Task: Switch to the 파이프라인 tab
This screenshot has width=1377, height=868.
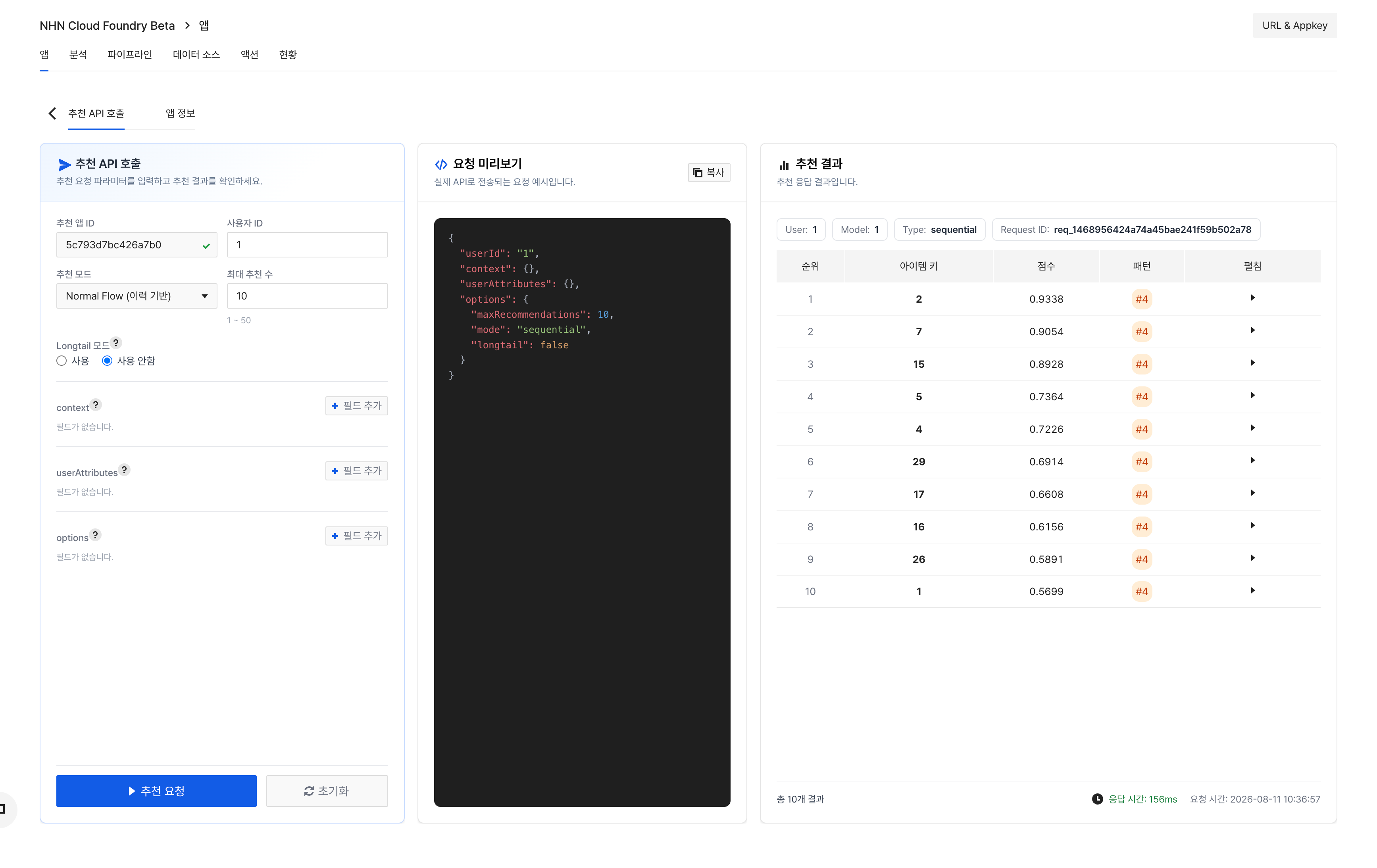Action: [x=130, y=54]
